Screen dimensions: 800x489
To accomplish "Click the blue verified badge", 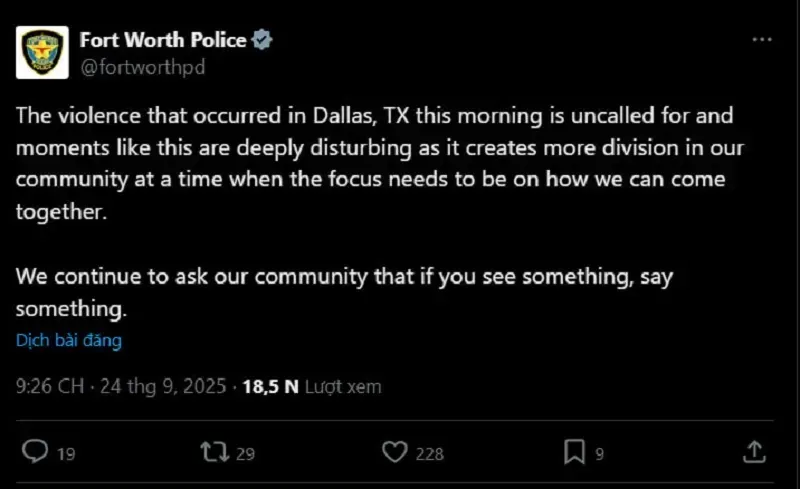I will 262,40.
